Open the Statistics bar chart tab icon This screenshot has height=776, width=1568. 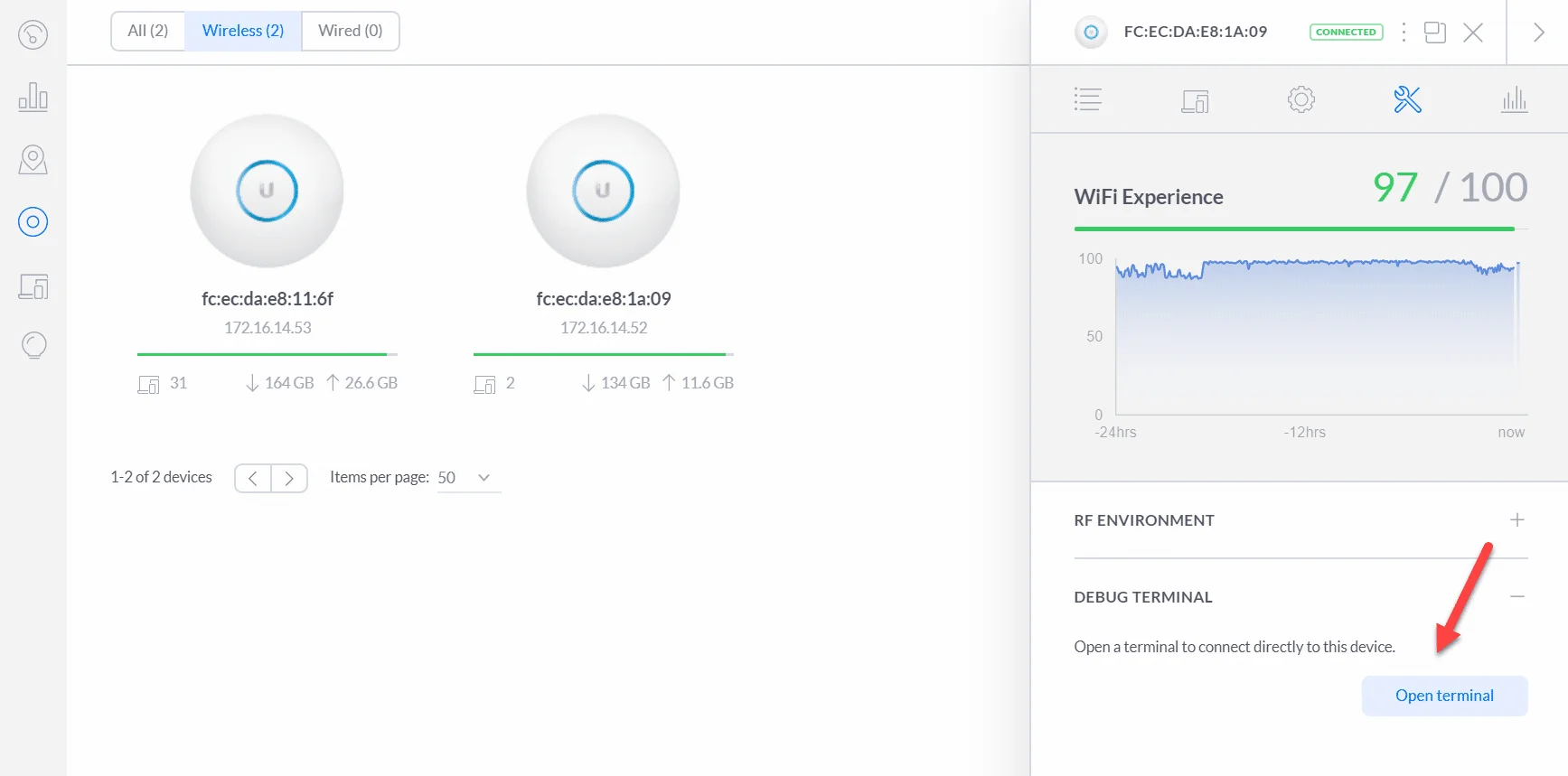(1514, 99)
